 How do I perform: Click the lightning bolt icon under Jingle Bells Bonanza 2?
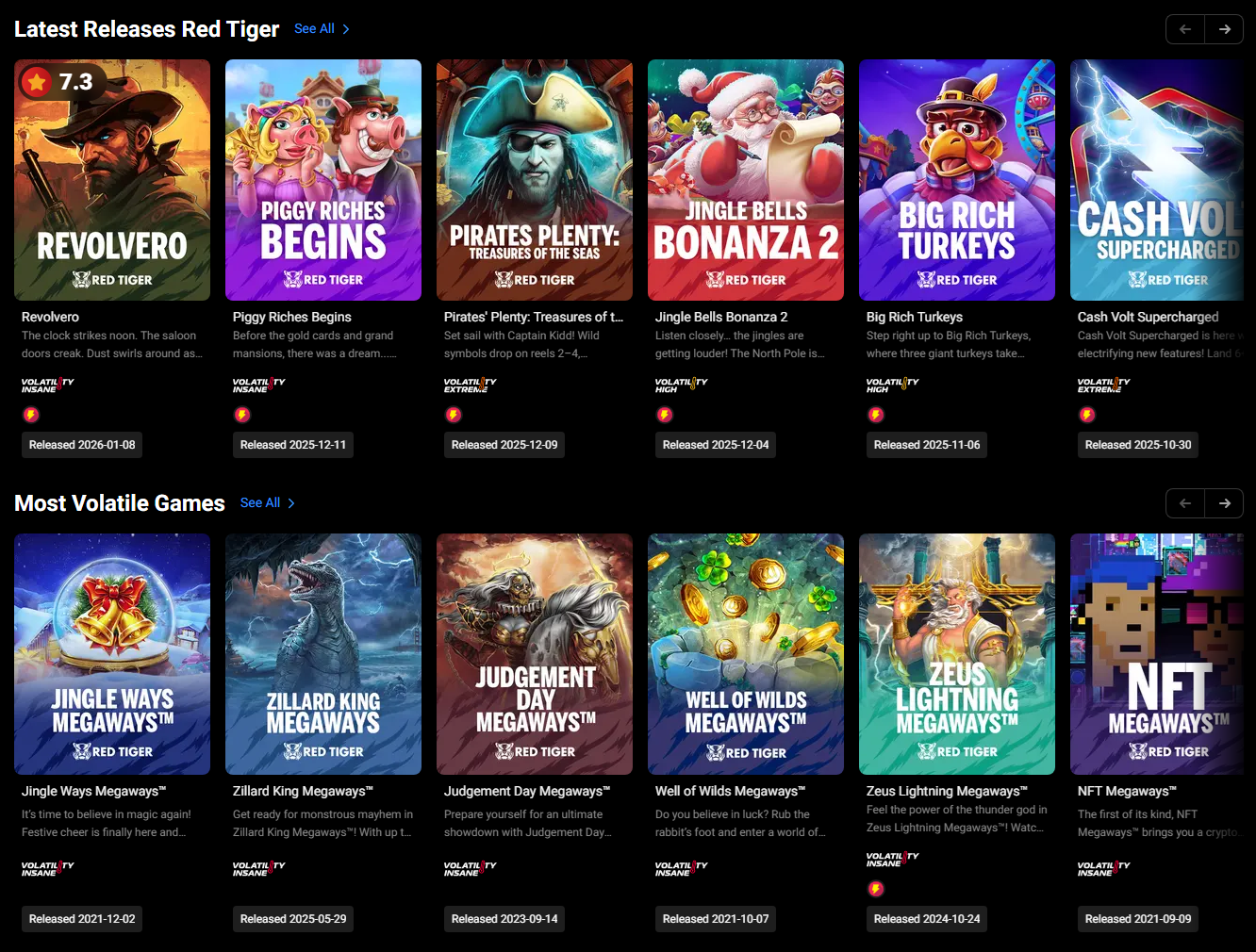665,415
